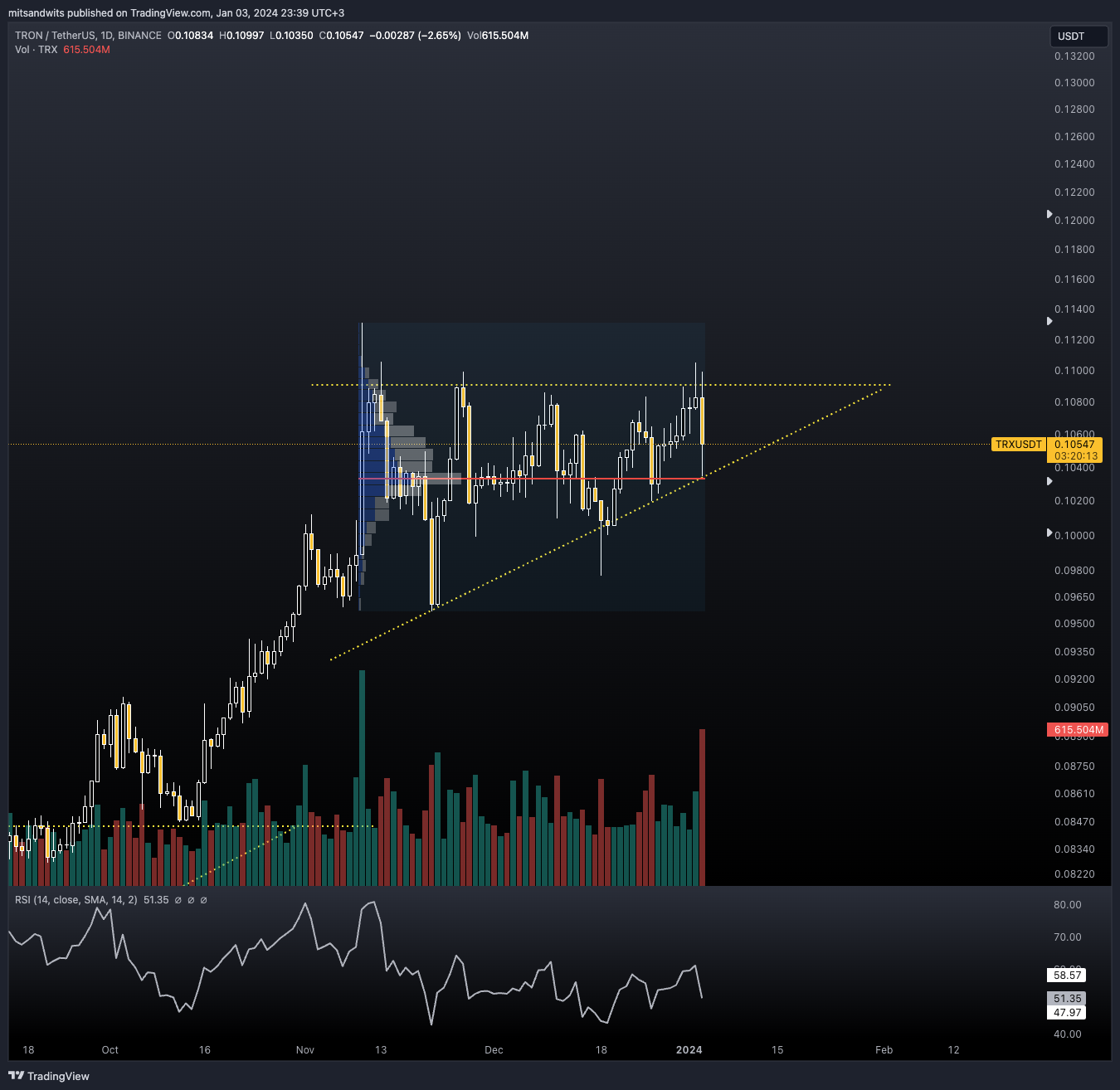Click the white arrow marker near 0.10400
Viewport: 1120px width, 1090px height.
click(1049, 481)
